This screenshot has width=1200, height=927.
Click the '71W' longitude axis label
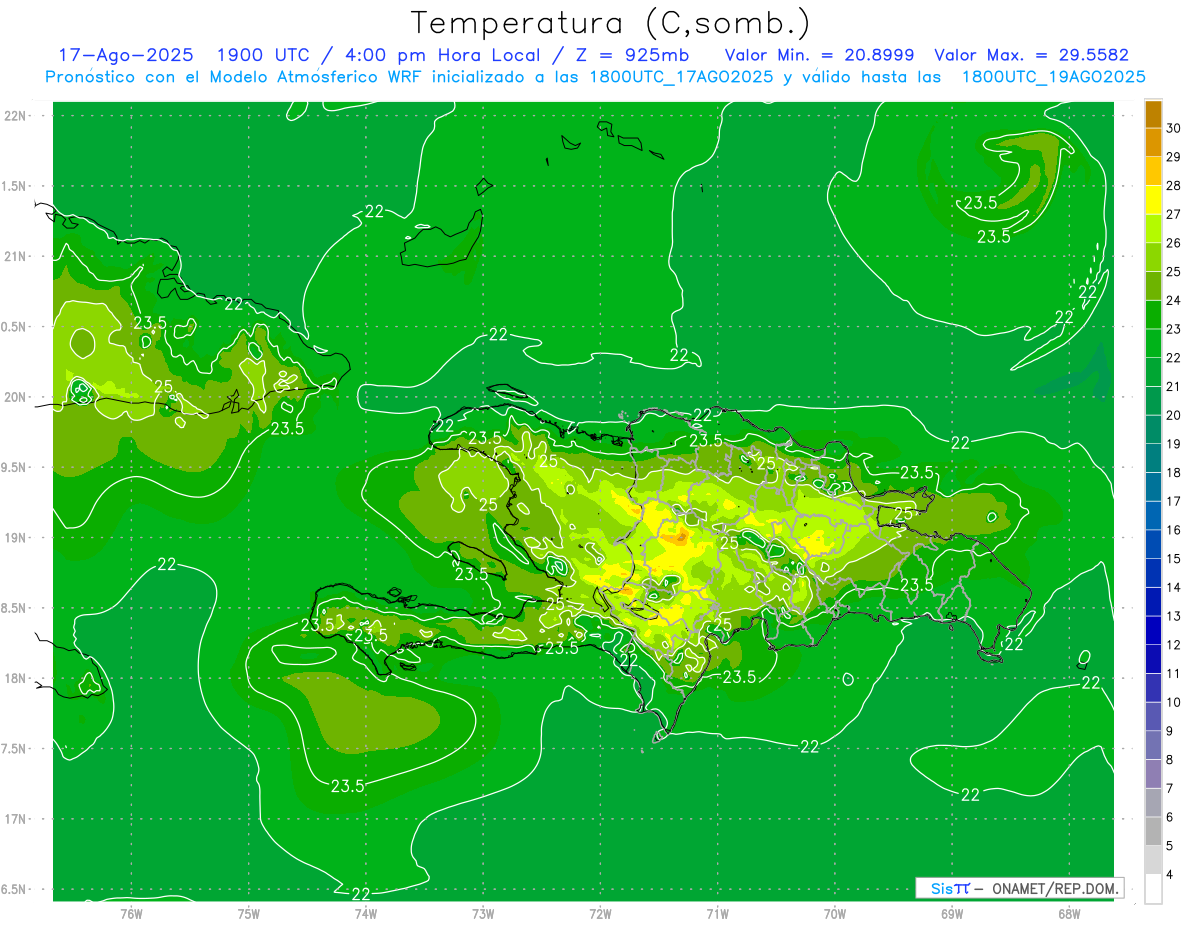(x=717, y=913)
